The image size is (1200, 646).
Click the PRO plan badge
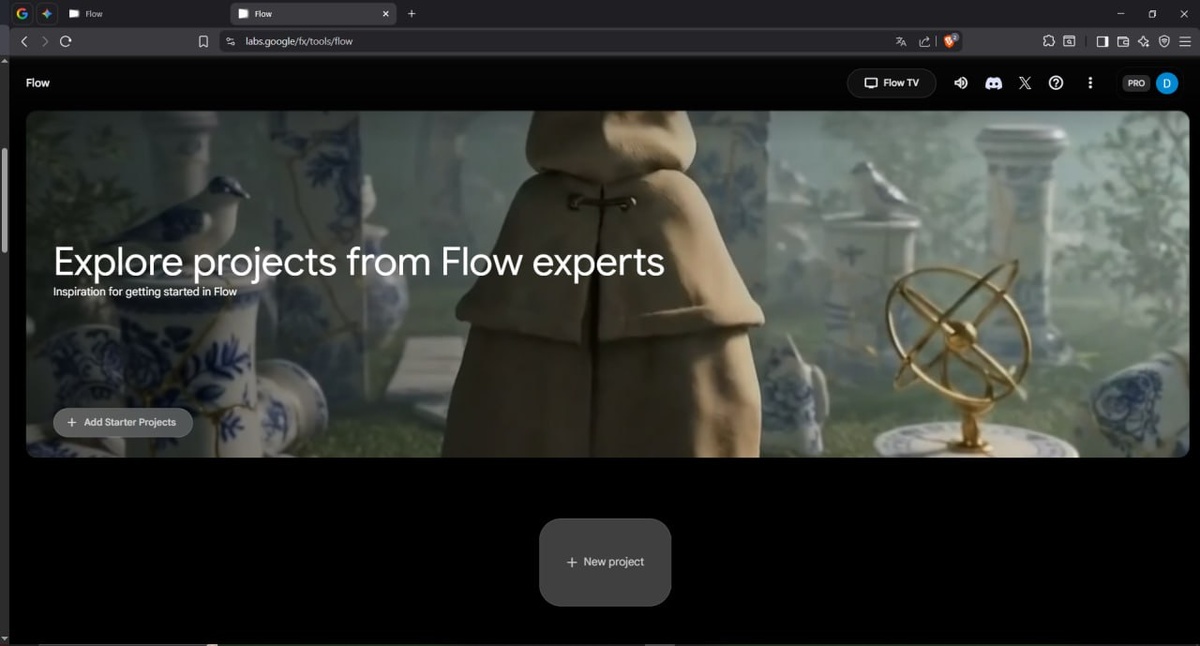coord(1136,83)
